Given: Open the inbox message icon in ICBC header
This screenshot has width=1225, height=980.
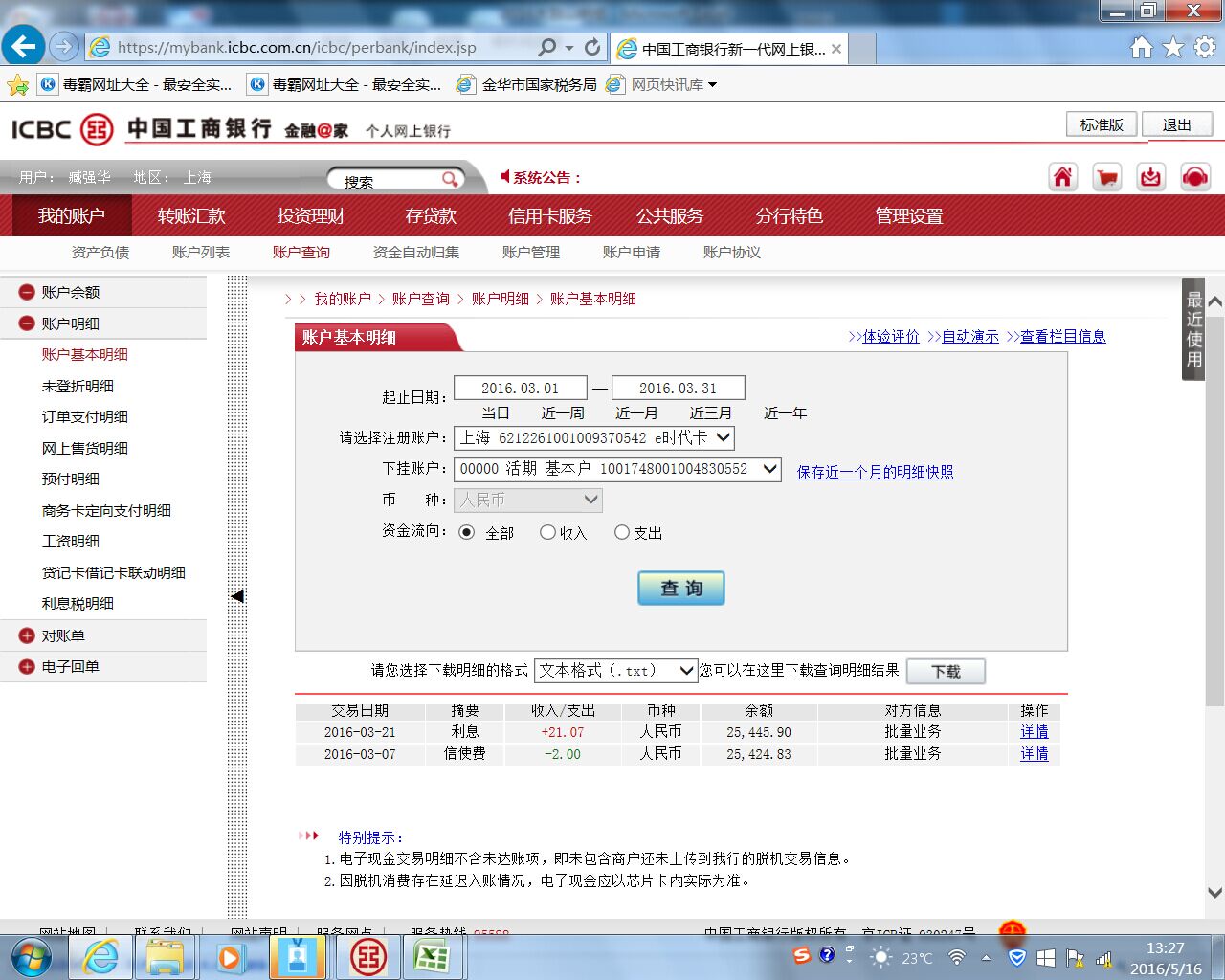Looking at the screenshot, I should click(x=1151, y=177).
